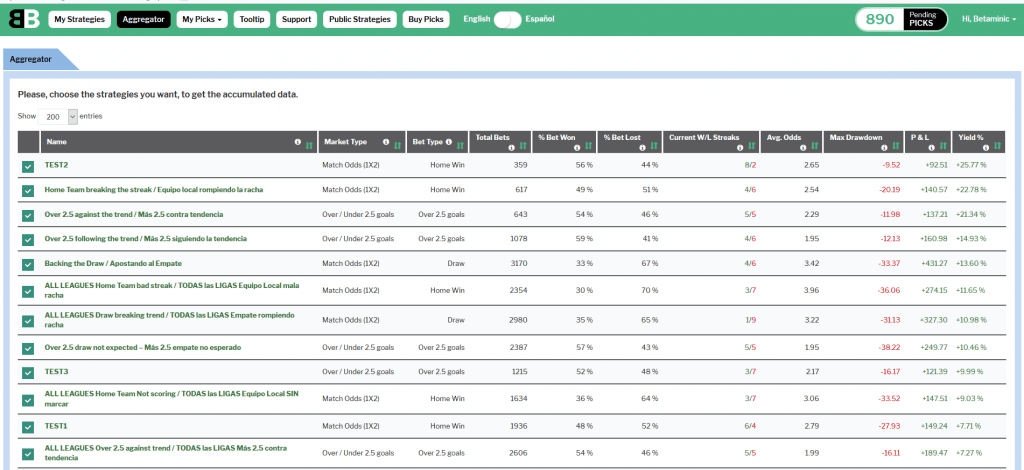
Task: Uncheck Over 2.5 following the trend checkbox
Action: [27, 240]
